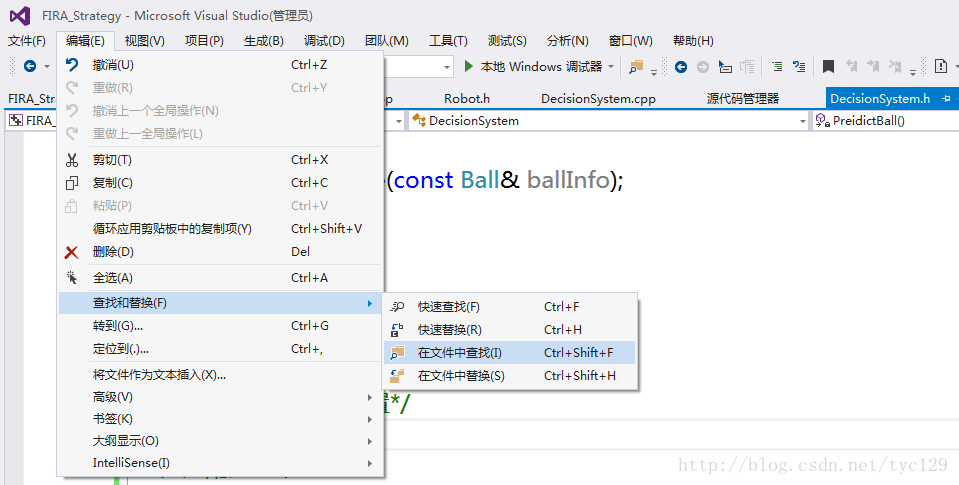Choose 定位到(.)... menu entry
This screenshot has width=959, height=485.
coord(220,349)
